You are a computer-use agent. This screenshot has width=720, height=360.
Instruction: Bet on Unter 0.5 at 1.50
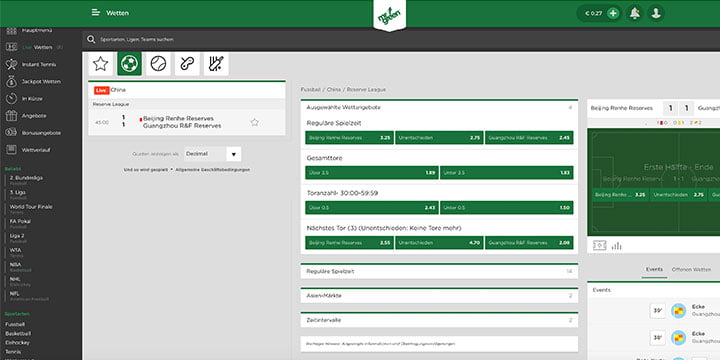point(506,208)
